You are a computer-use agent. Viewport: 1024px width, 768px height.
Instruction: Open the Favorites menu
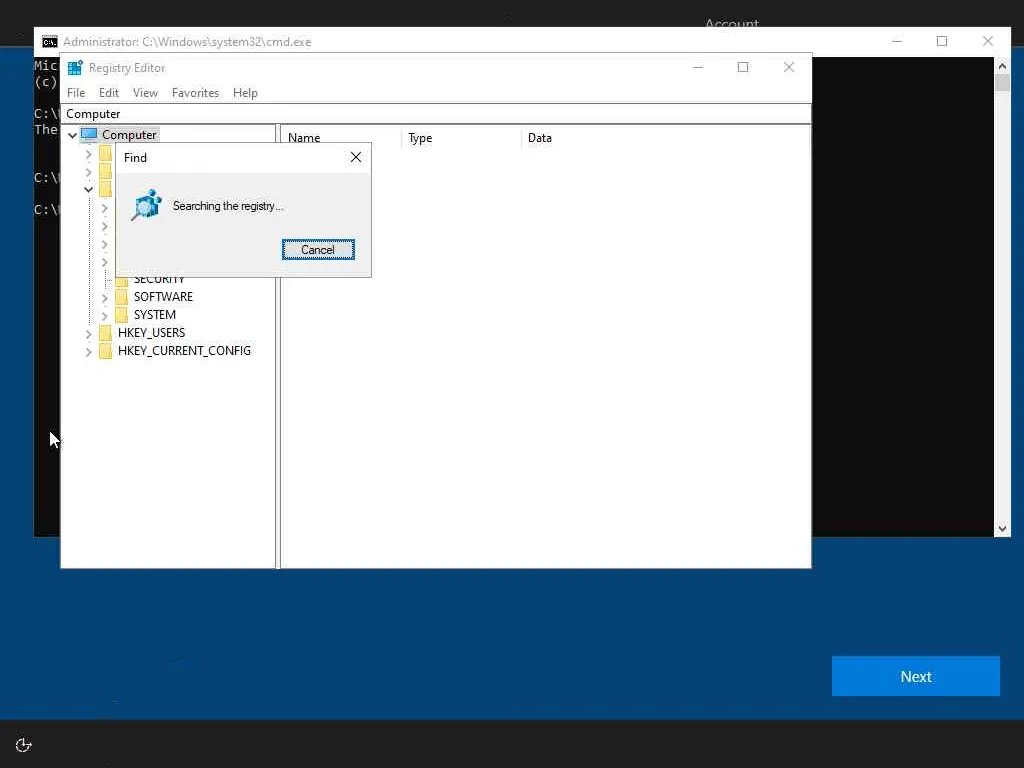click(195, 93)
